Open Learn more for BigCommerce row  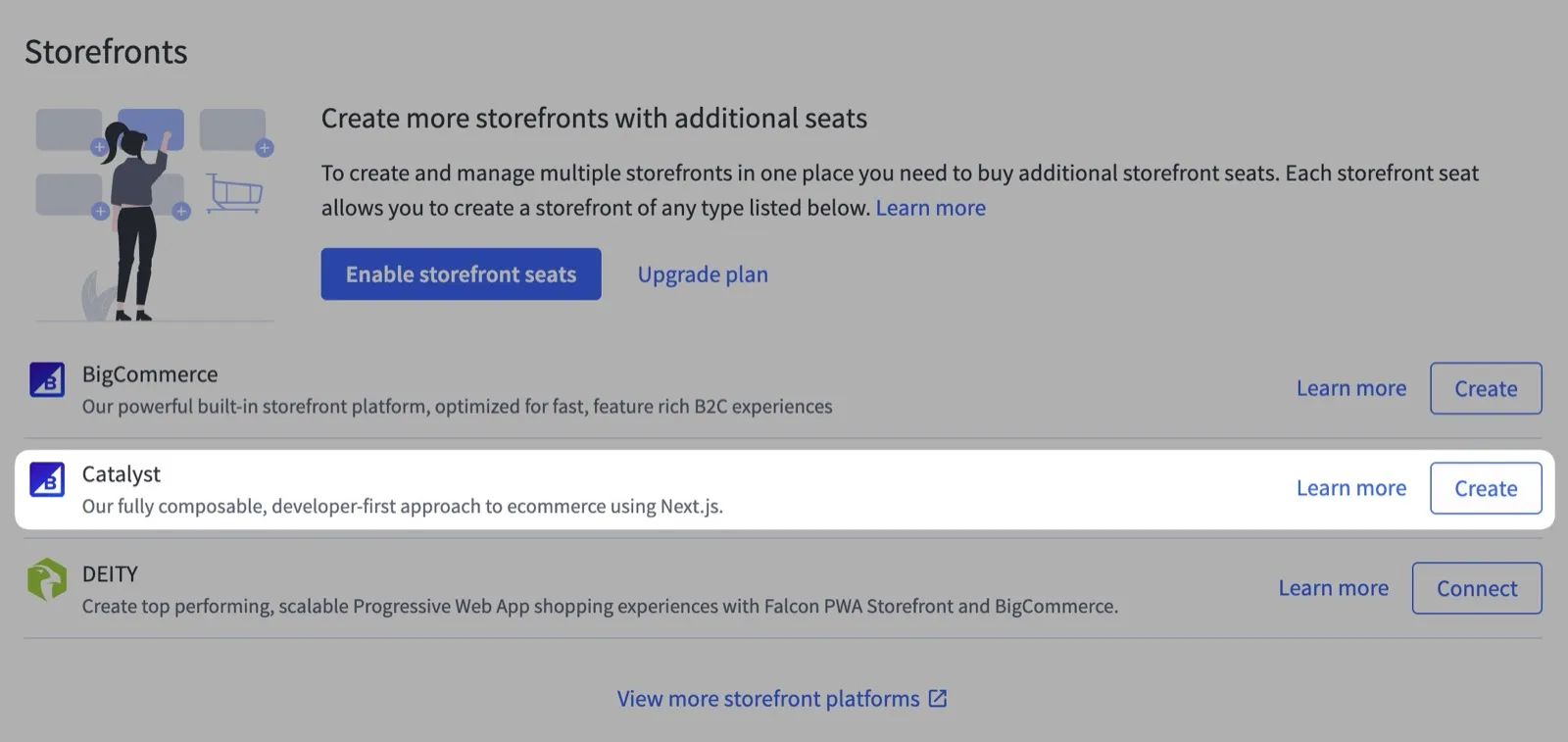(x=1351, y=388)
